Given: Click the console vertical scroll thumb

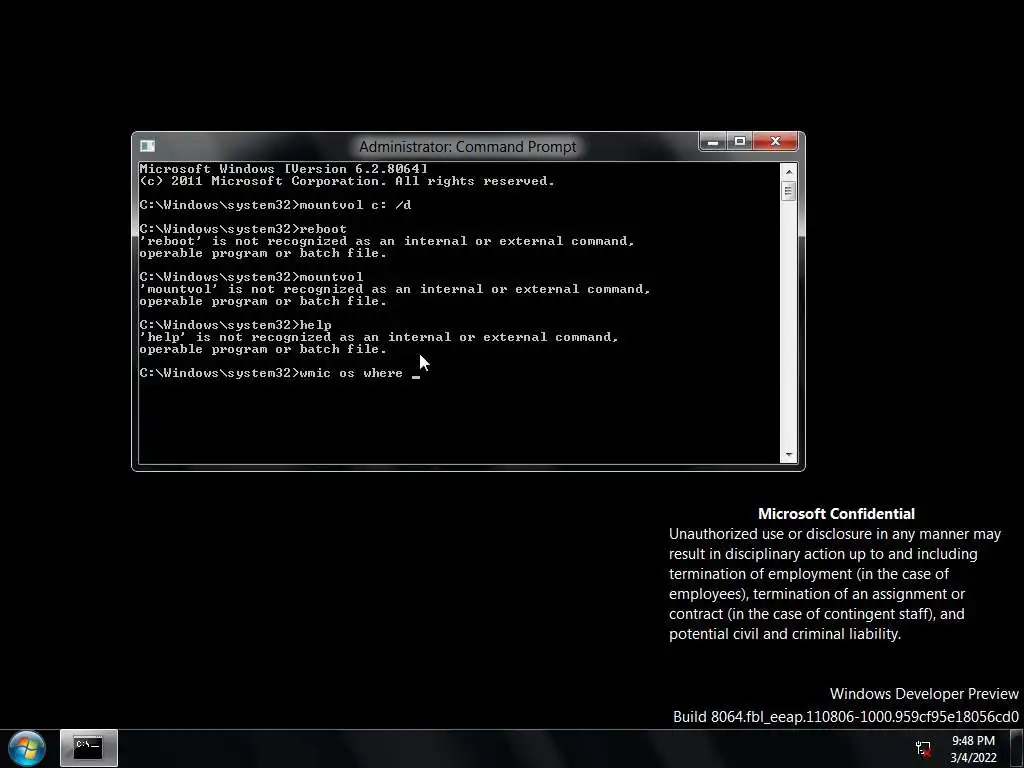Looking at the screenshot, I should coord(788,191).
